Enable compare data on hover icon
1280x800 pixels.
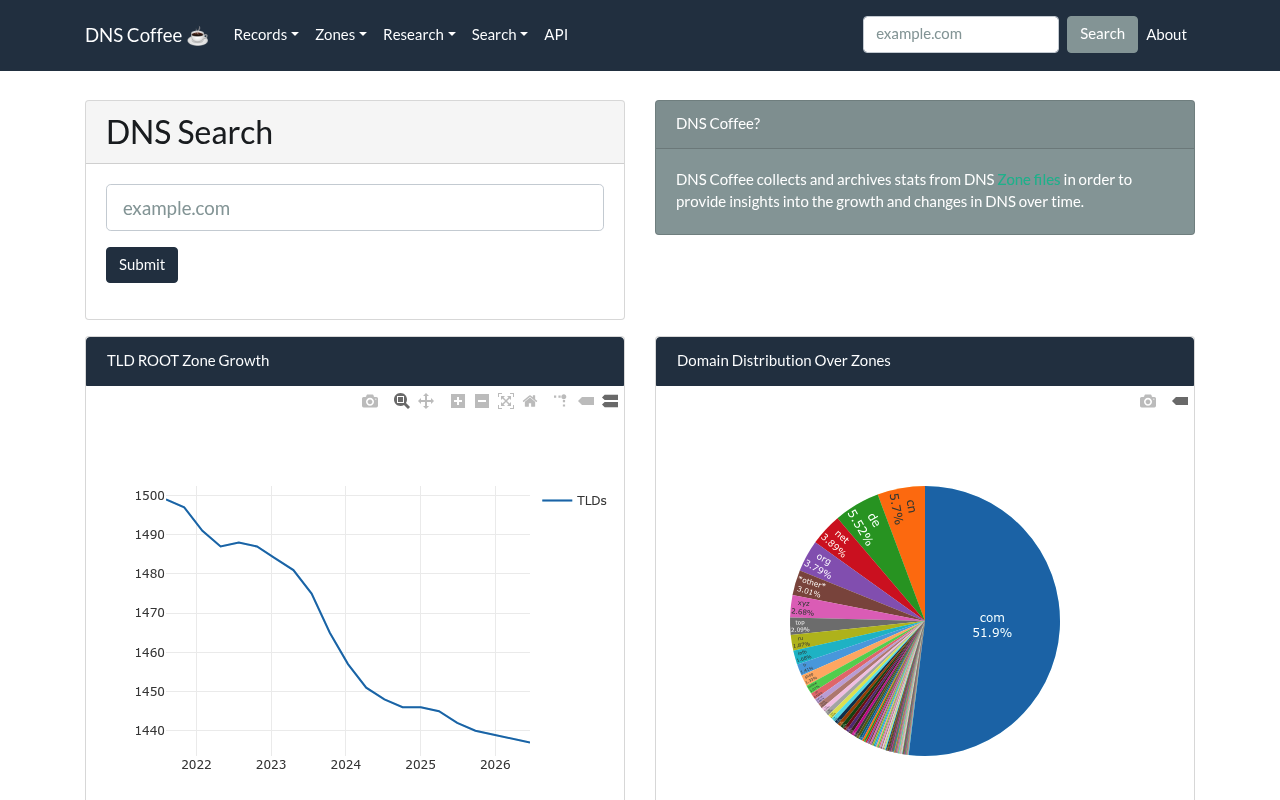(610, 401)
